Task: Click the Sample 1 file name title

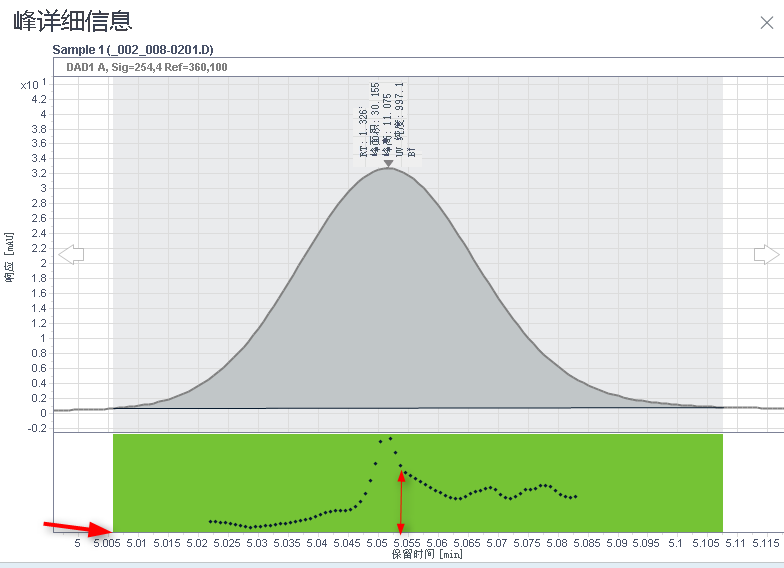Action: (x=133, y=50)
